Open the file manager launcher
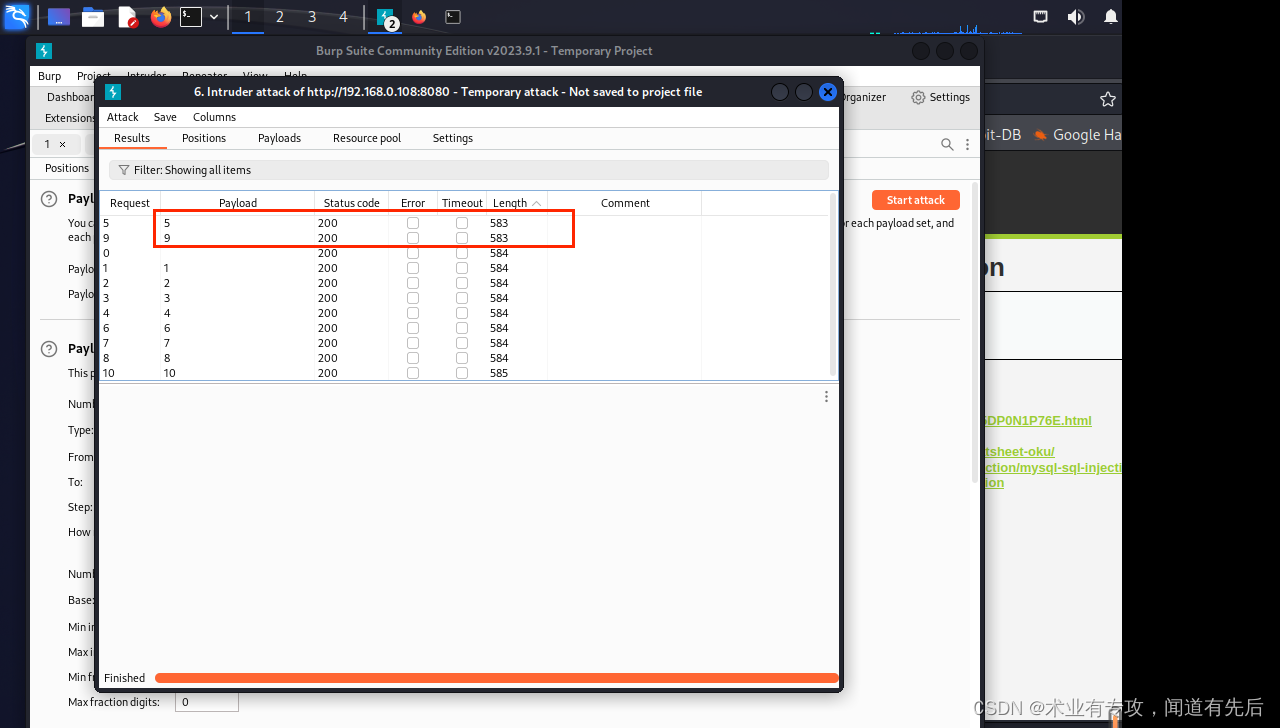This screenshot has width=1280, height=728. tap(93, 17)
